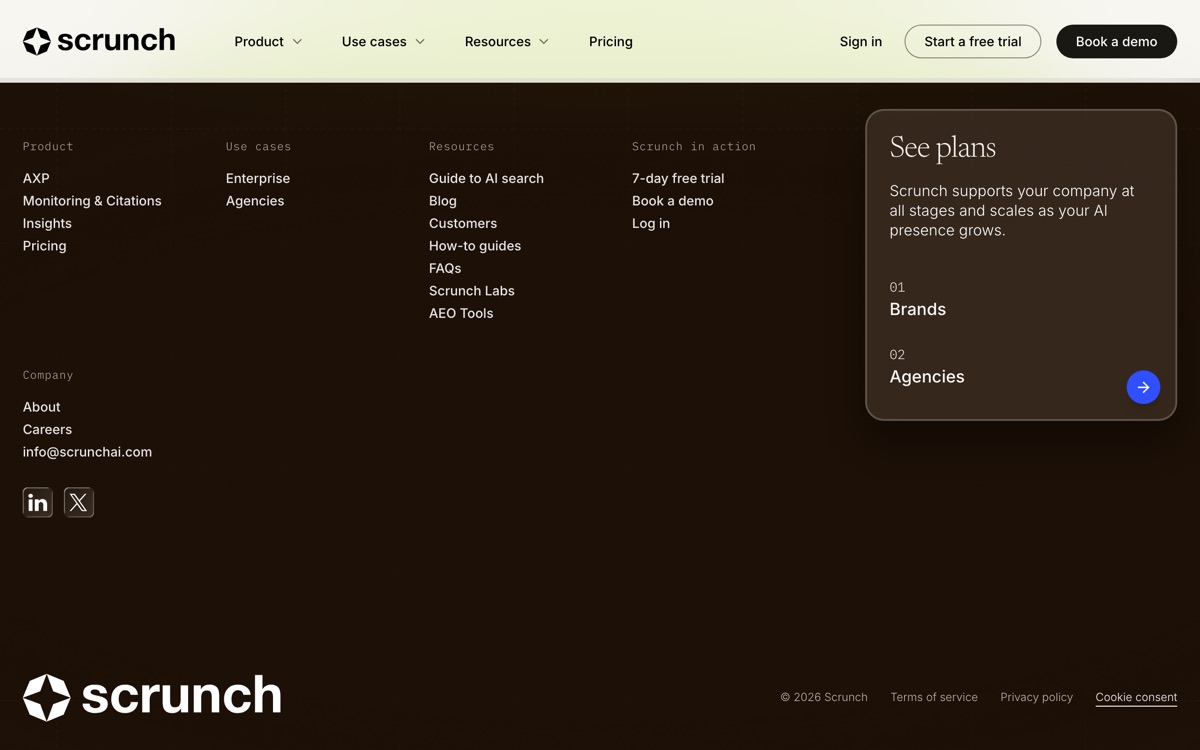The width and height of the screenshot is (1200, 750).
Task: Open the X (Twitter) social icon
Action: click(x=79, y=502)
